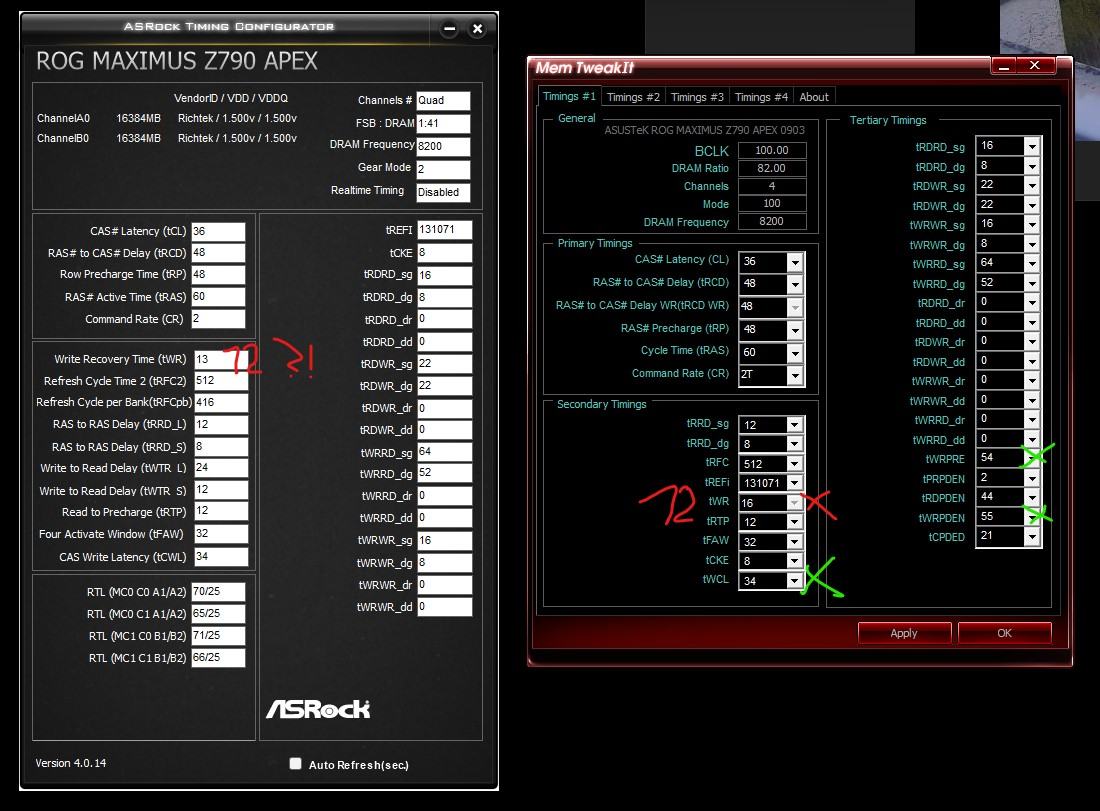1100x811 pixels.
Task: Switch to the Timings #1 tab
Action: 569,96
